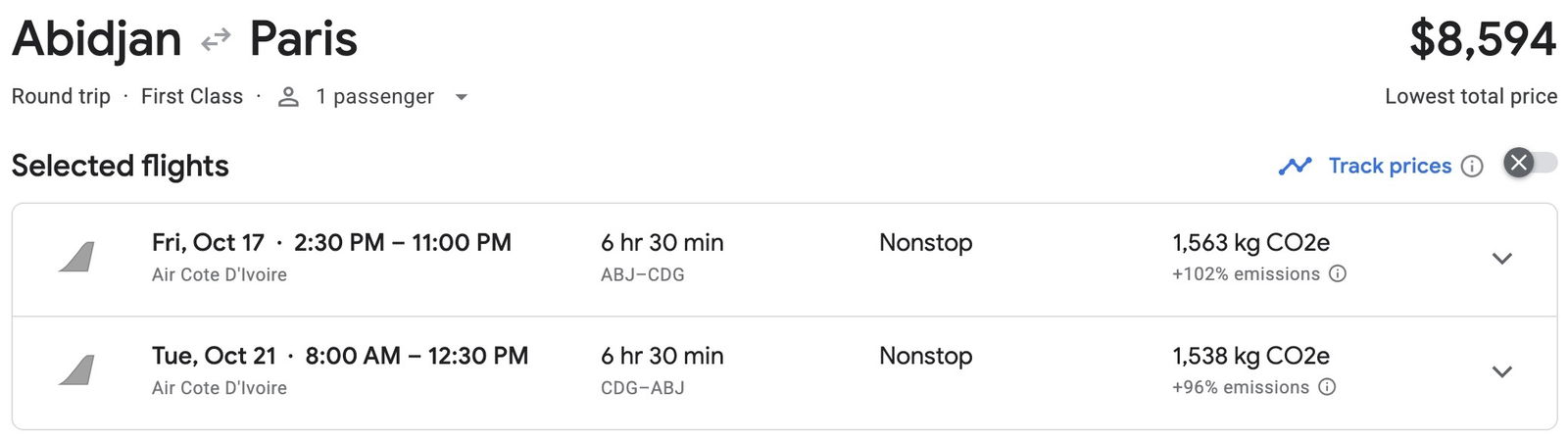Viewport: 1568px width, 441px height.
Task: Click the CDG–ABJ route text
Action: (x=643, y=388)
